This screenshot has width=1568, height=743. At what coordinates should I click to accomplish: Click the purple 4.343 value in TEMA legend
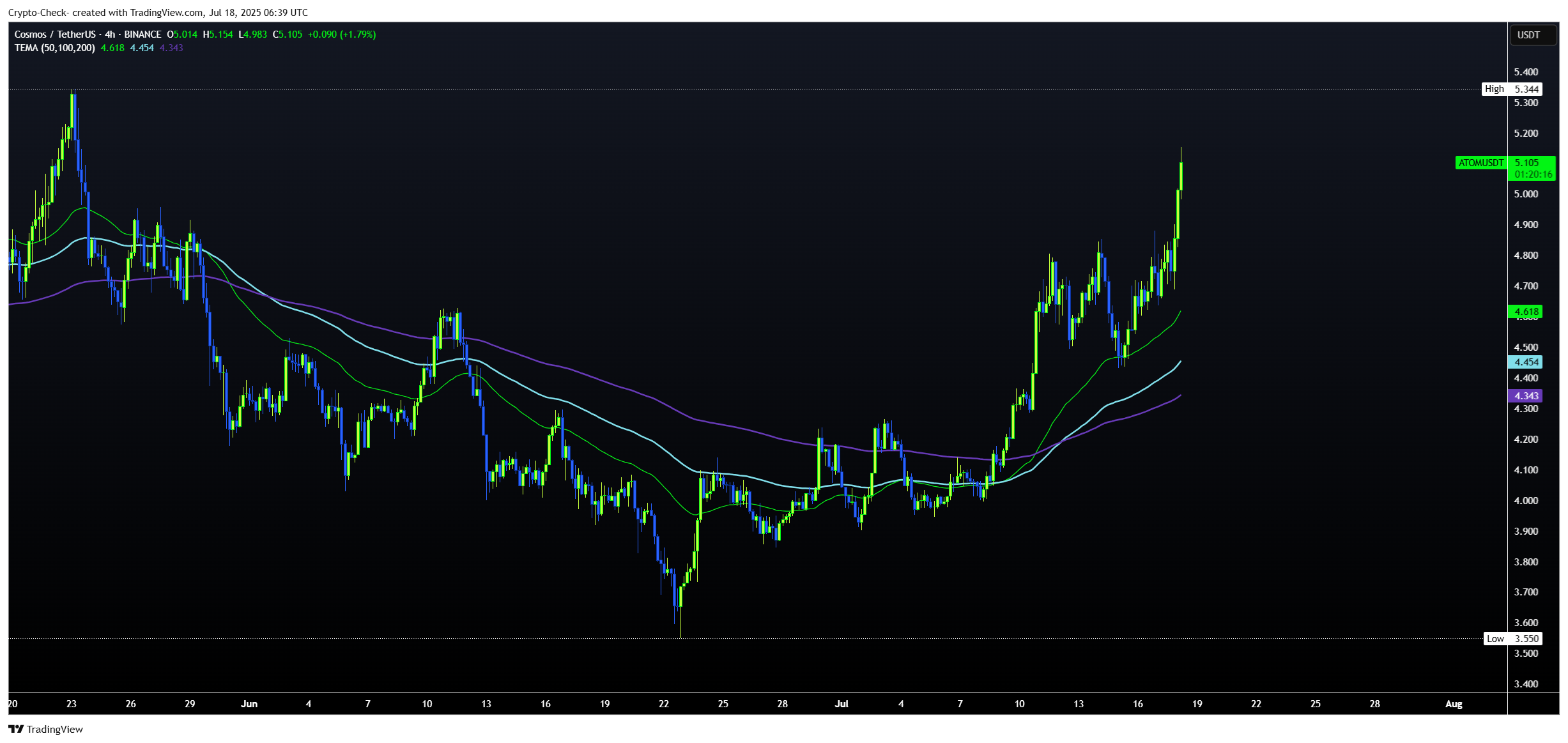coord(171,48)
